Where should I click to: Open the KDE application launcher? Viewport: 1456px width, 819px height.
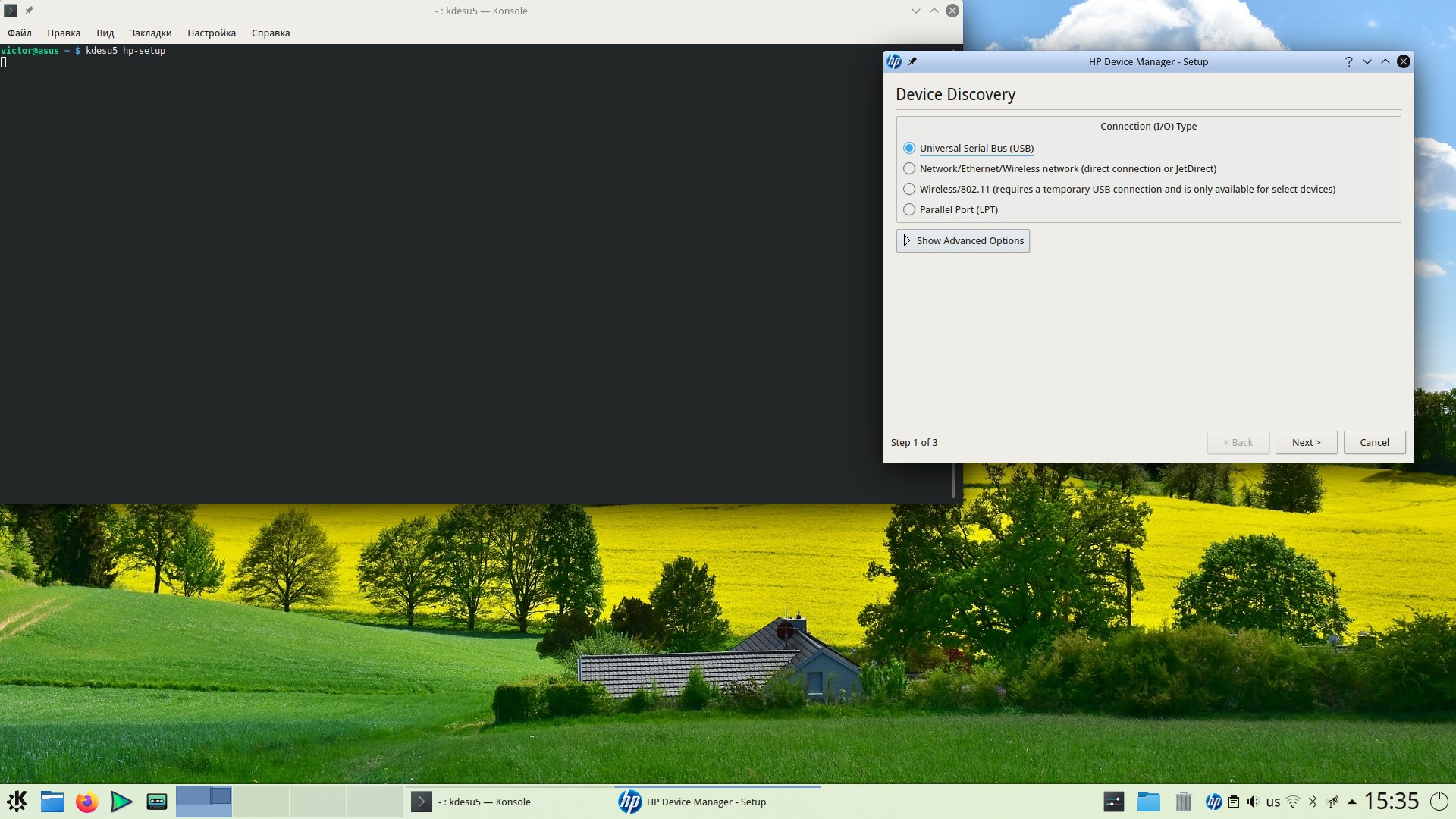pyautogui.click(x=17, y=802)
